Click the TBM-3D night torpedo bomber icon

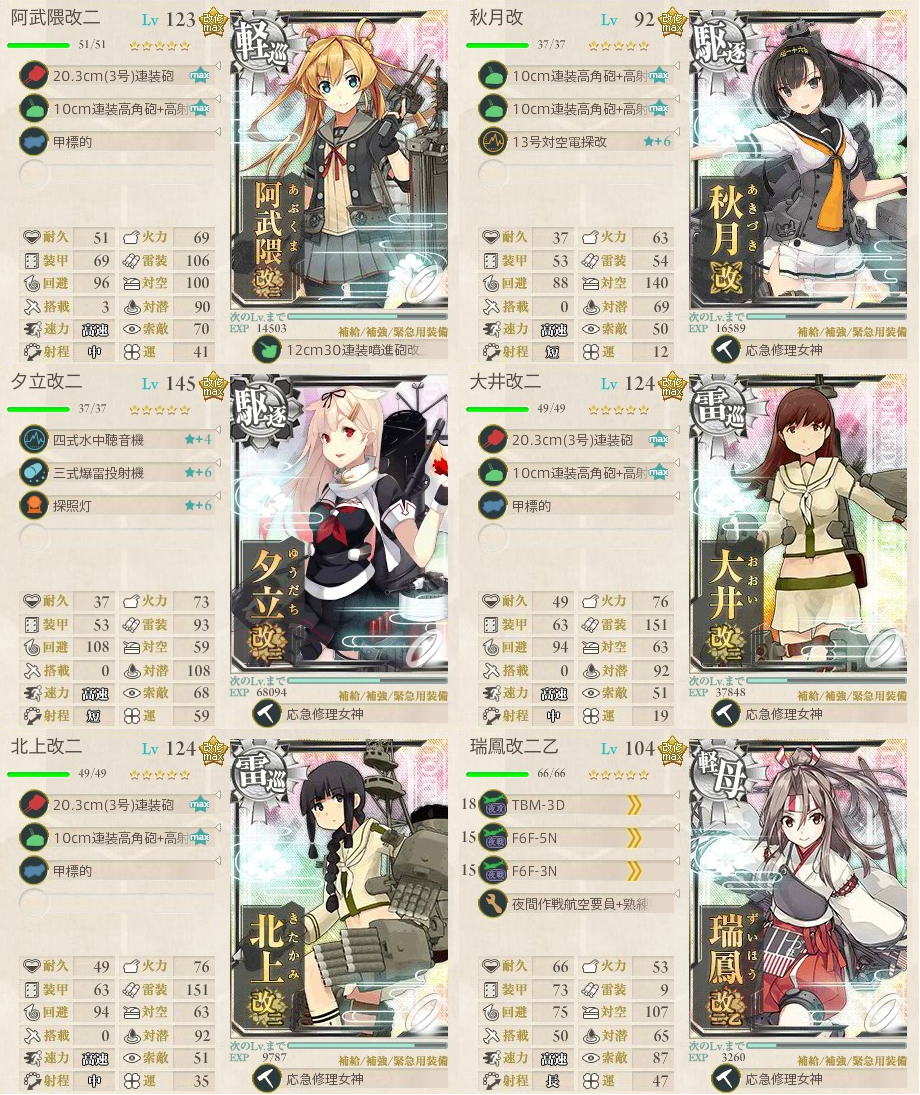pos(493,805)
